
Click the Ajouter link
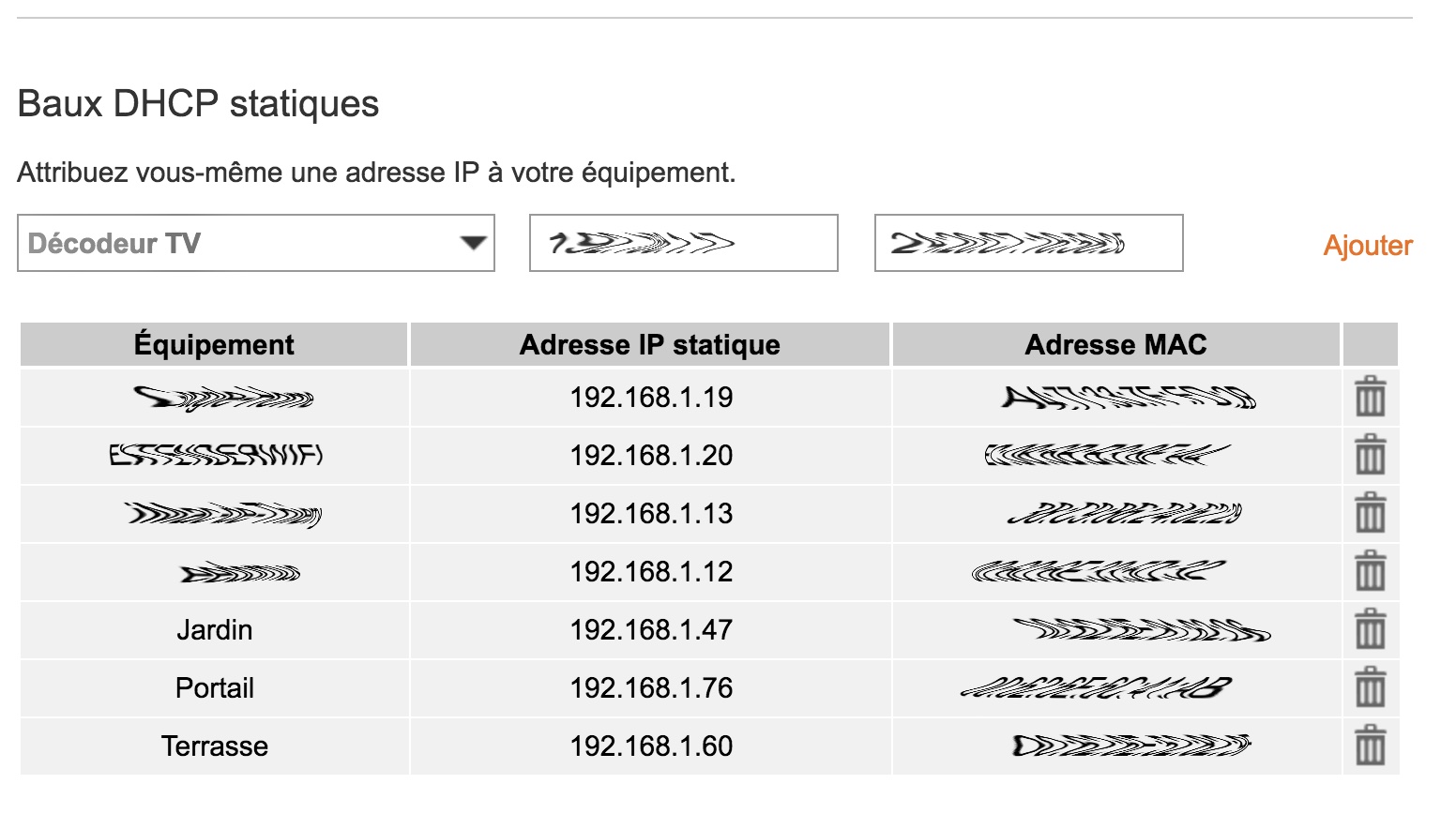(x=1368, y=246)
